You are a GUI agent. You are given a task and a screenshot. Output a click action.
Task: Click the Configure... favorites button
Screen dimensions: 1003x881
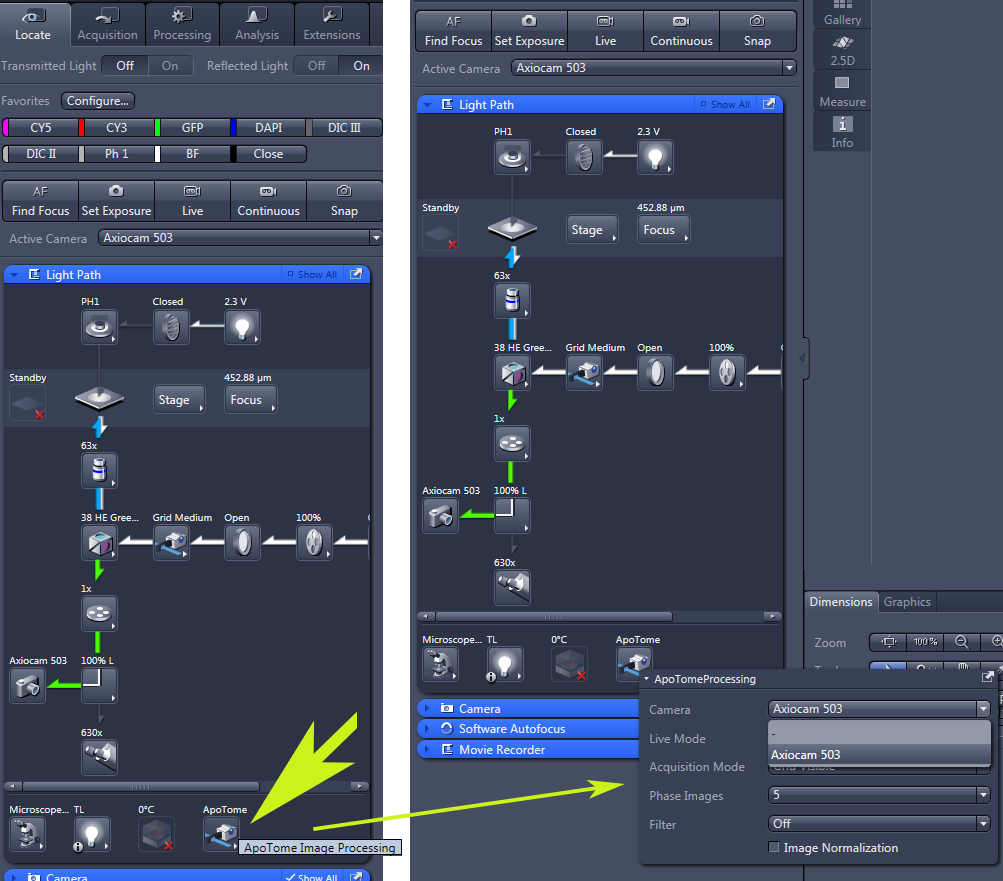98,101
